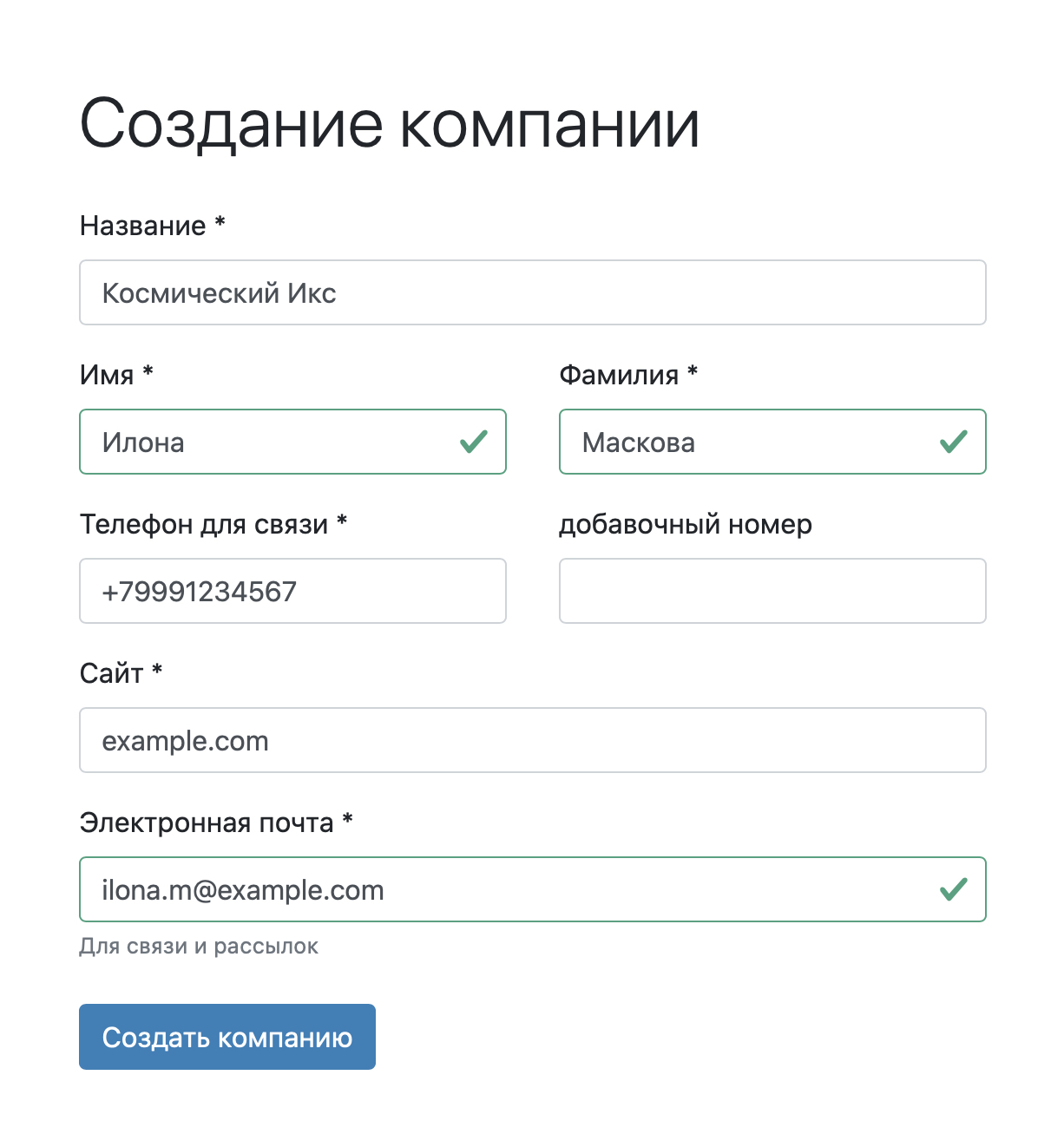Click the Для связи и рассылок hint

[x=199, y=946]
